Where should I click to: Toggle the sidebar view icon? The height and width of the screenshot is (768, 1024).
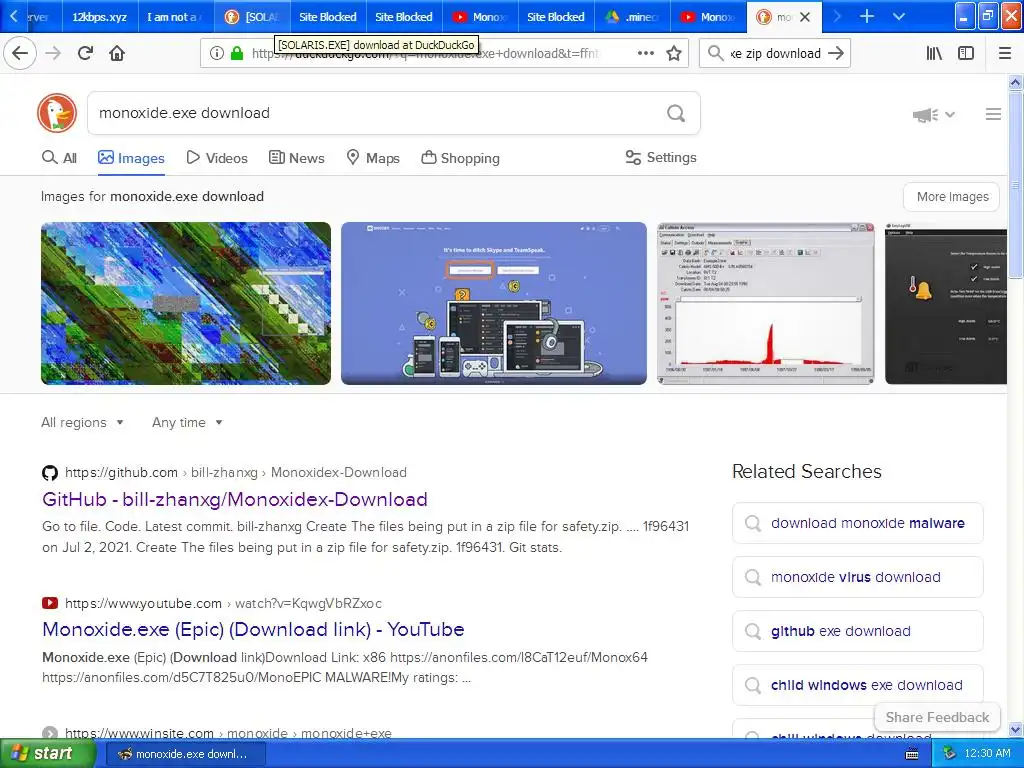click(x=966, y=53)
